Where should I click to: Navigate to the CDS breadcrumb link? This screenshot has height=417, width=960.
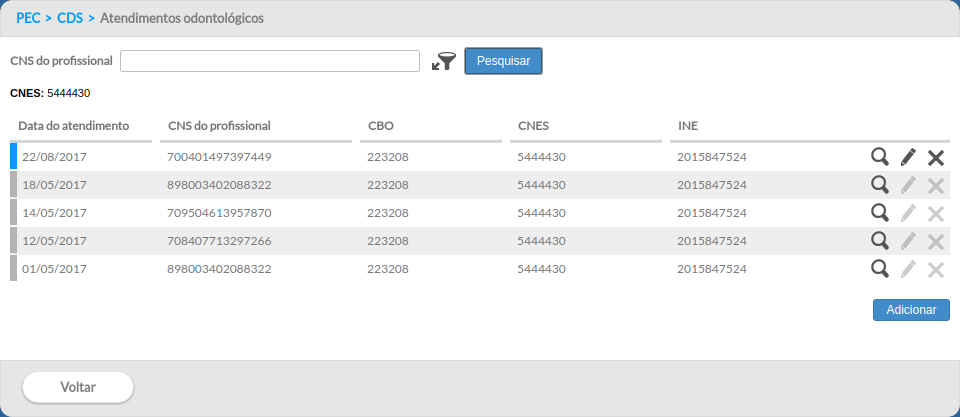point(70,18)
